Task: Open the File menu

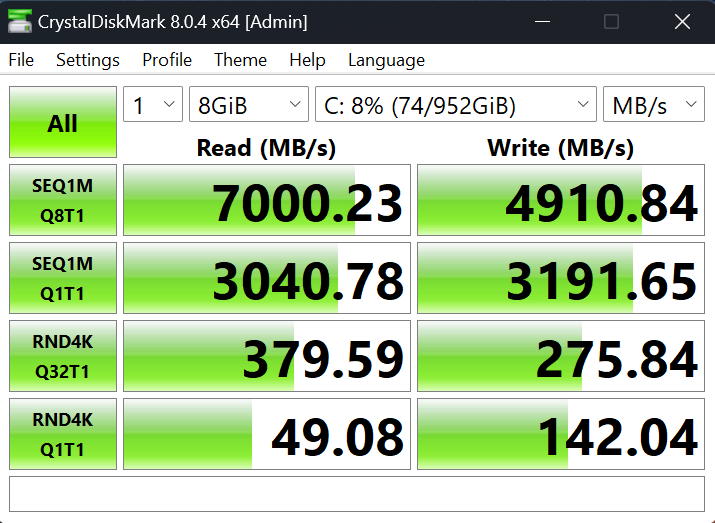Action: click(x=21, y=60)
